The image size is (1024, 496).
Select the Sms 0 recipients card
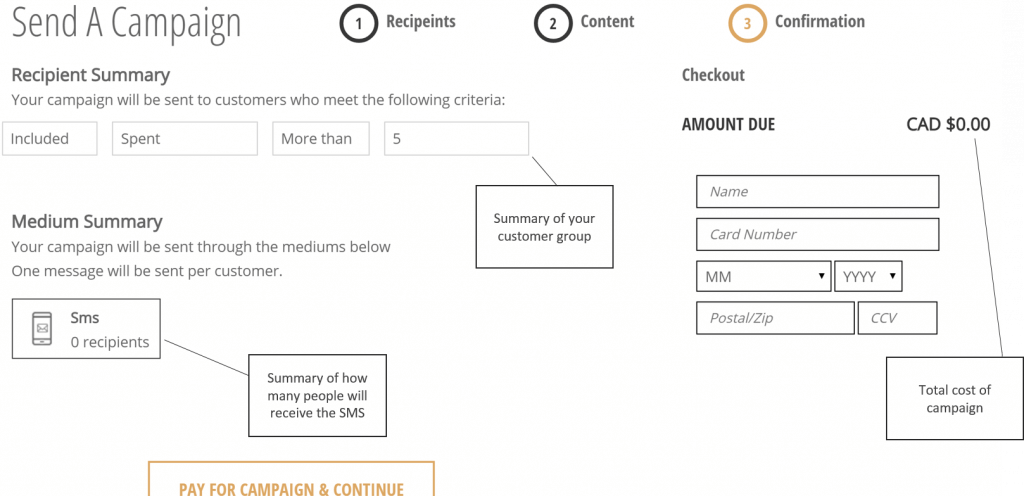86,329
